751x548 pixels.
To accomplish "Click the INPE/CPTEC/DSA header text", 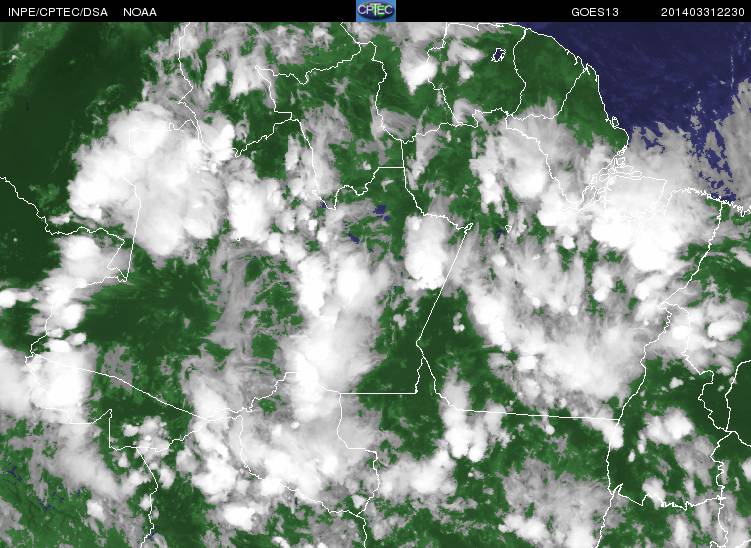I will pyautogui.click(x=58, y=12).
